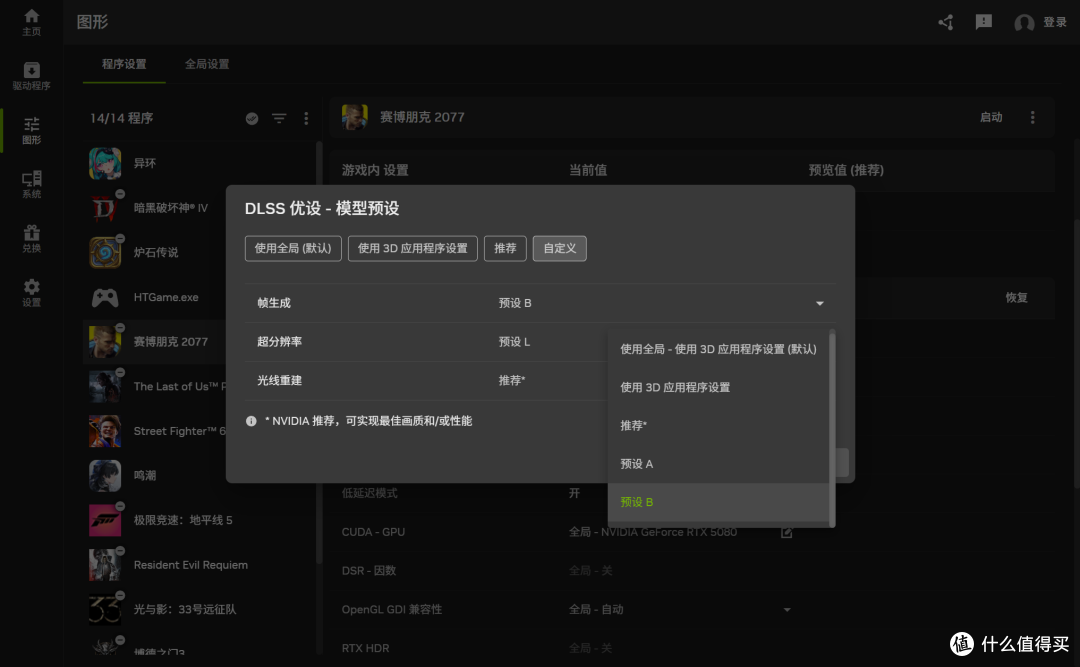Viewport: 1080px width, 667px height.
Task: Open the filter icon in program list header
Action: [279, 119]
